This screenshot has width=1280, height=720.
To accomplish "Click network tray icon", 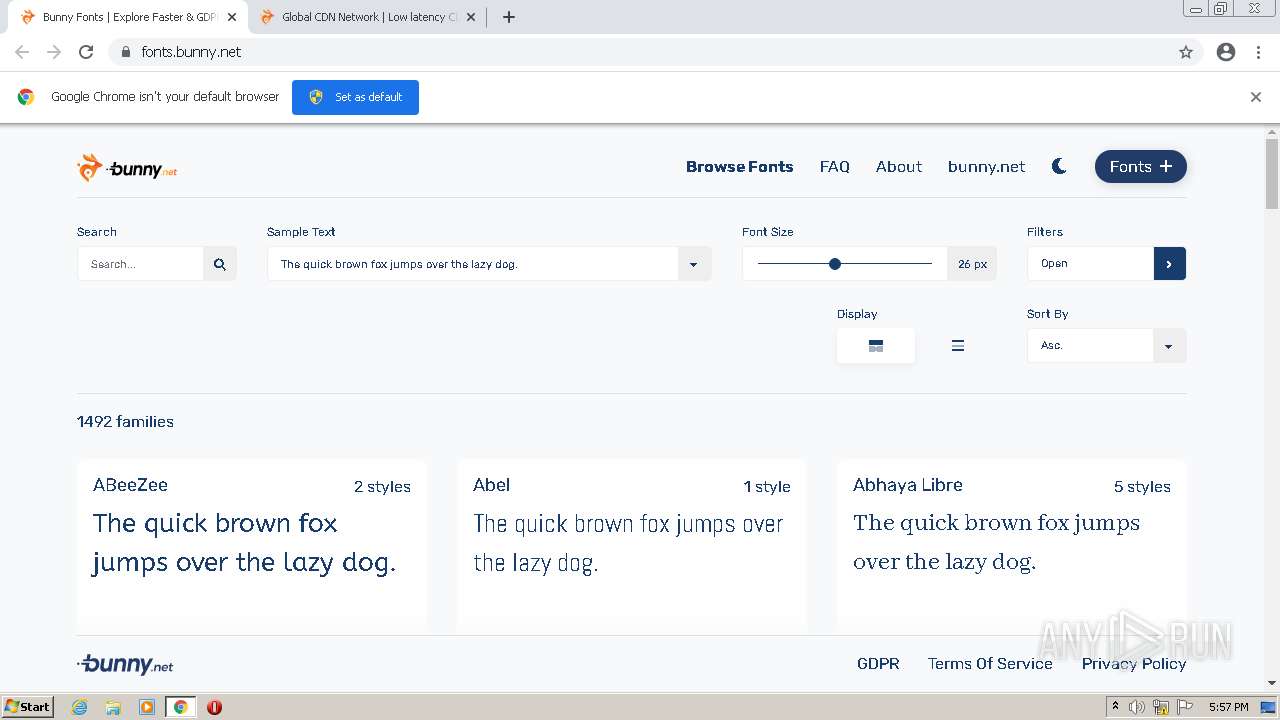I will [1161, 707].
